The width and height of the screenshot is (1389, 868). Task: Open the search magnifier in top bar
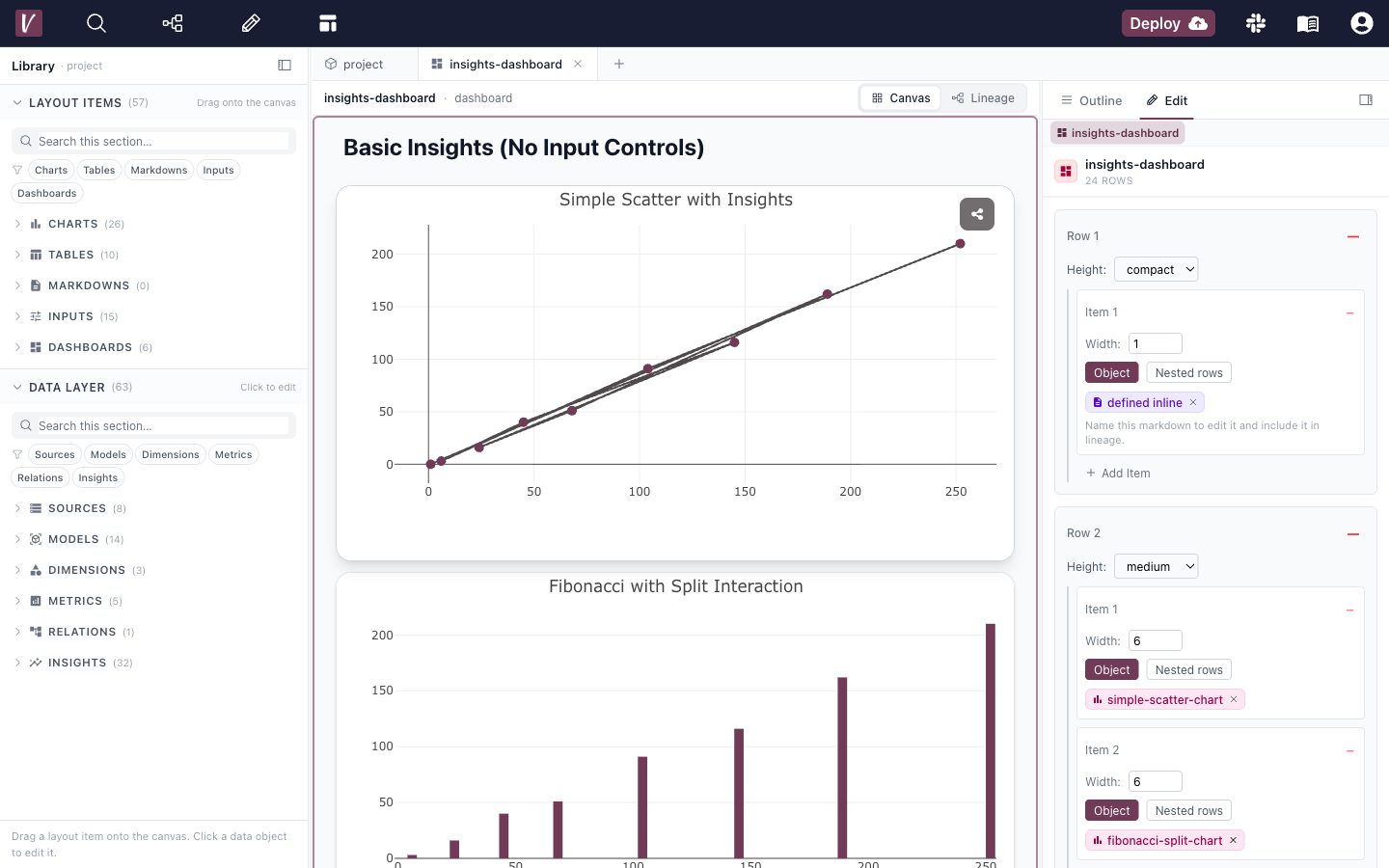tap(96, 23)
